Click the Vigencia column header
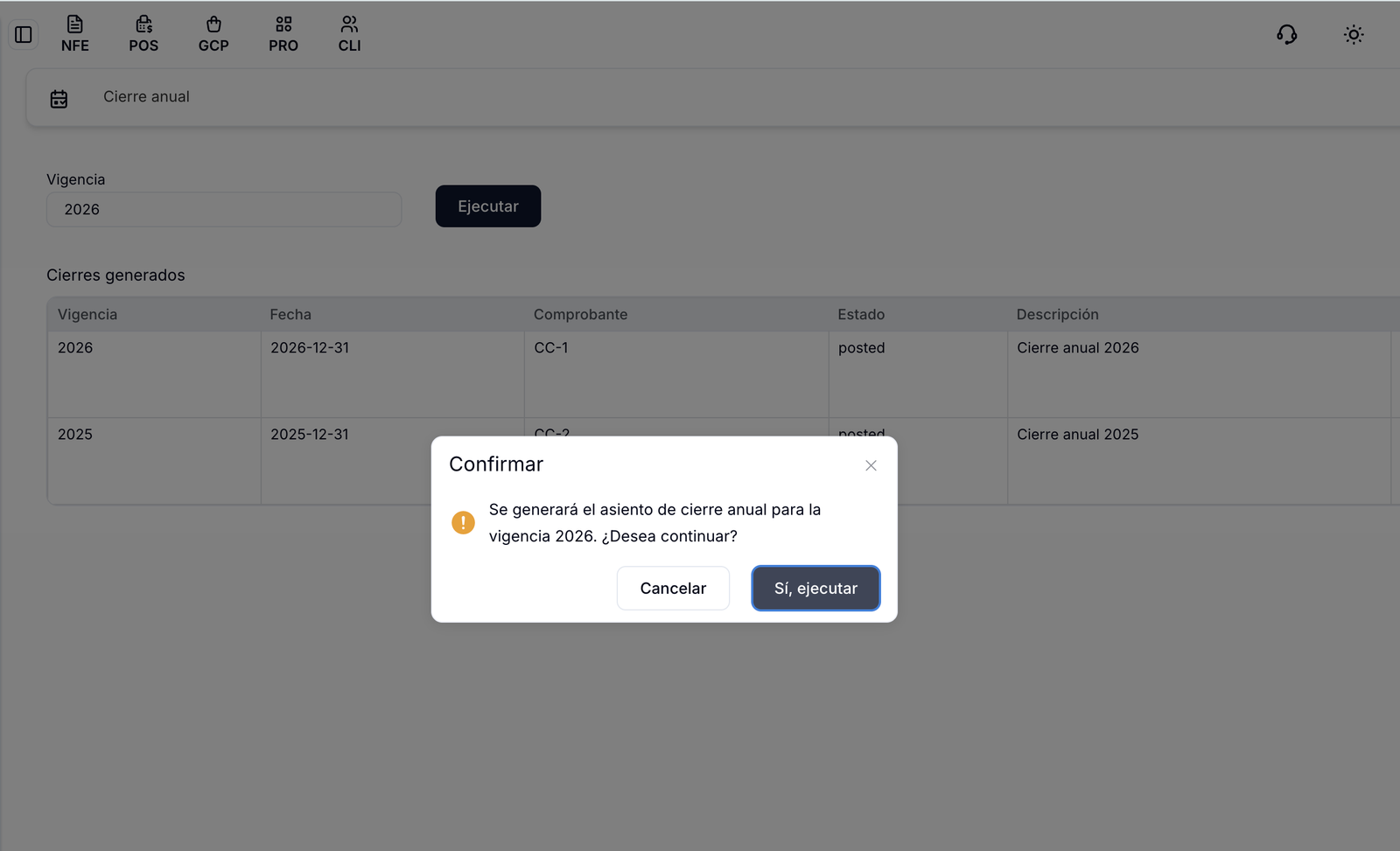 tap(87, 314)
